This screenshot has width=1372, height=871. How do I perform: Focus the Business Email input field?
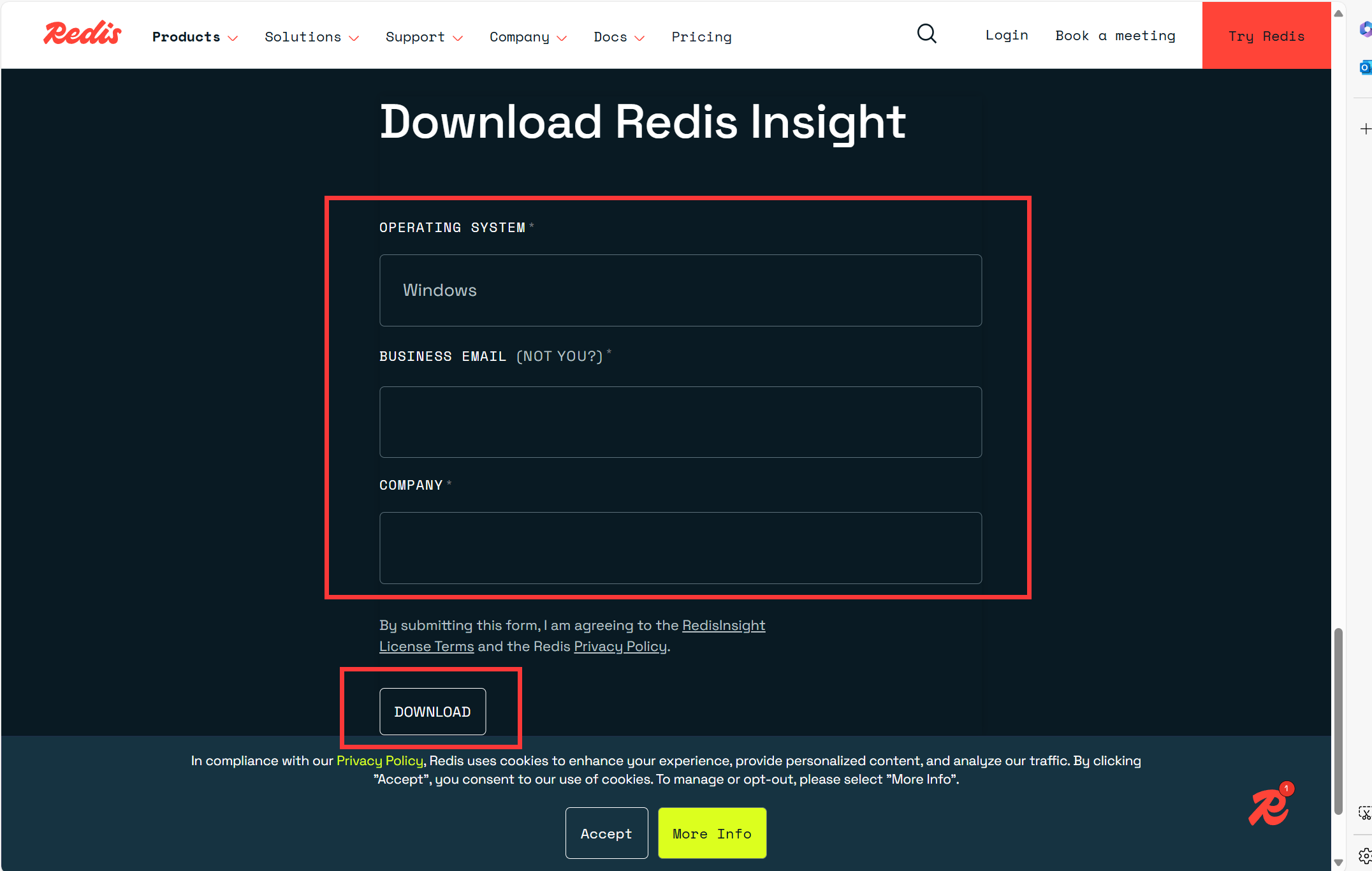680,421
